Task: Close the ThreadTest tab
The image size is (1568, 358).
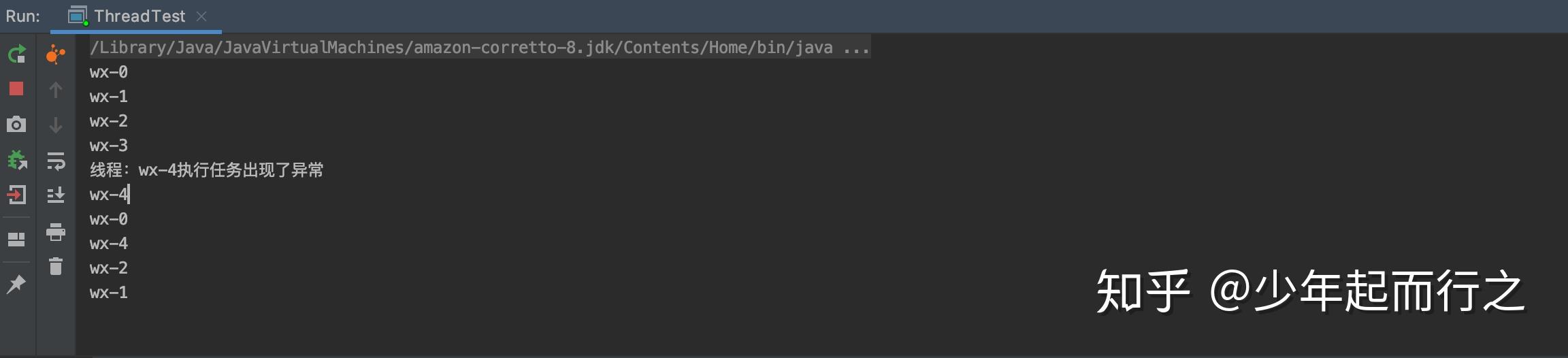Action: pyautogui.click(x=201, y=16)
